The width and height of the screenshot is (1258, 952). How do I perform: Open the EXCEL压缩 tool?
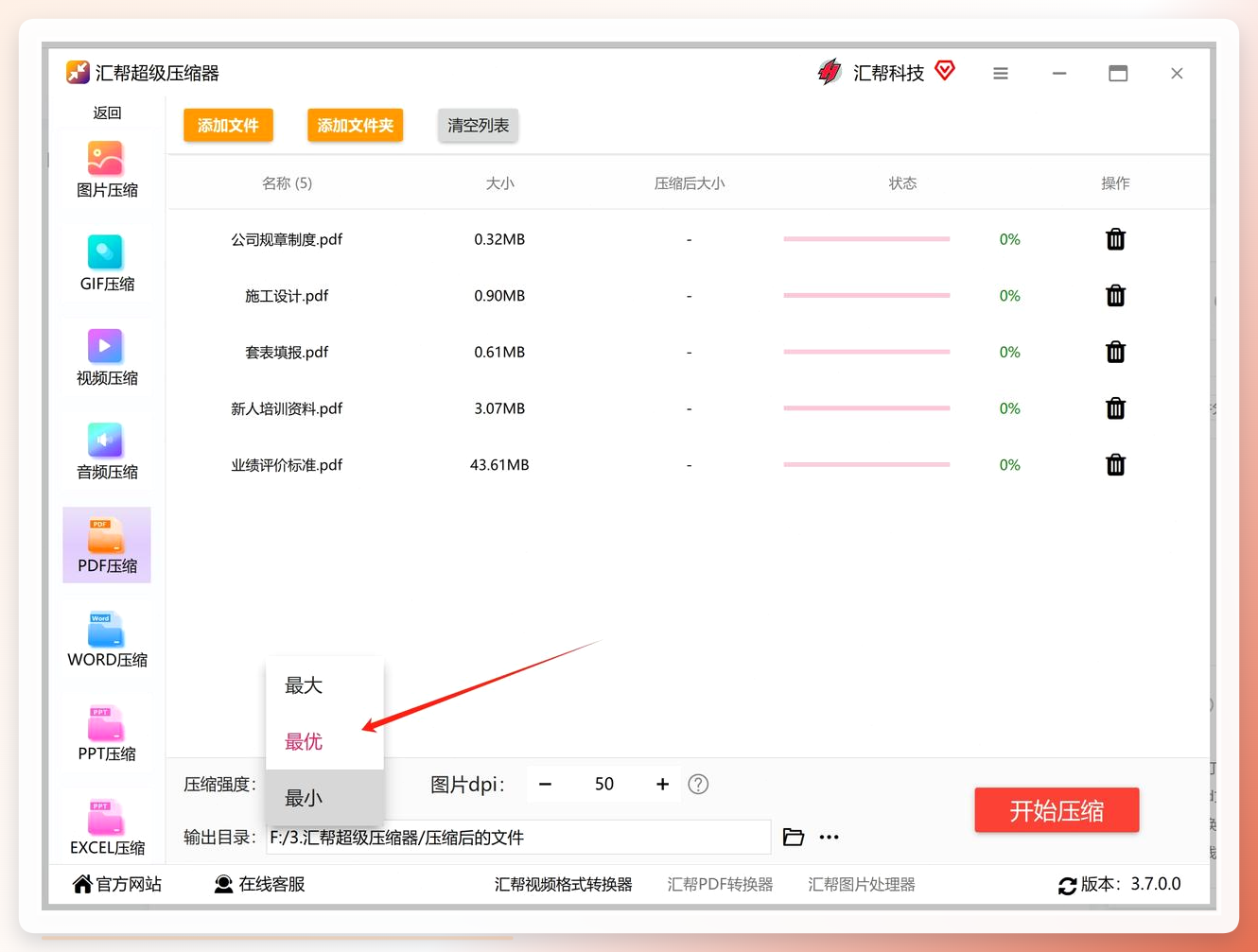click(107, 827)
